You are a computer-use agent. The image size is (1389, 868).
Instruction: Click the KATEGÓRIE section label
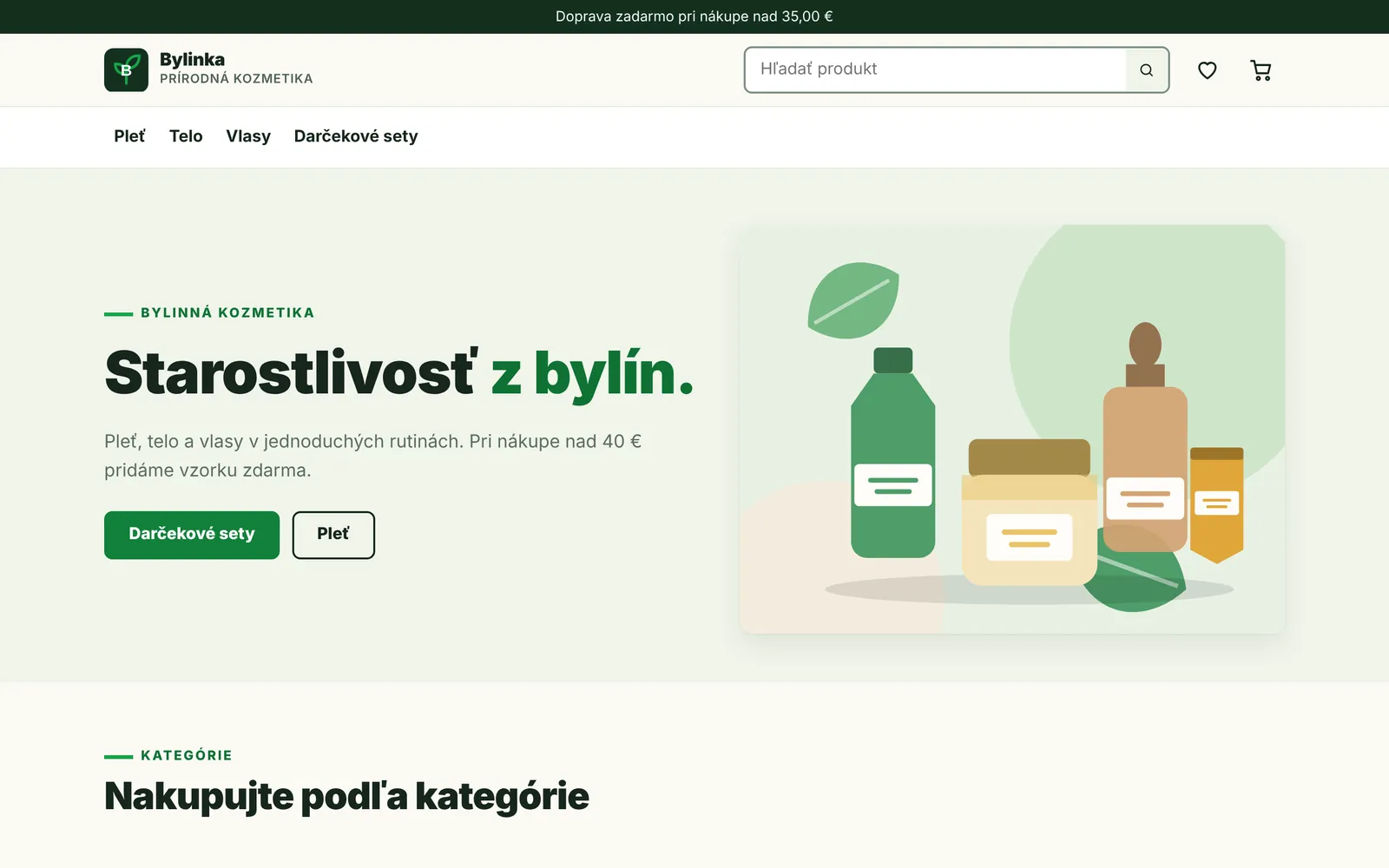[x=187, y=755]
